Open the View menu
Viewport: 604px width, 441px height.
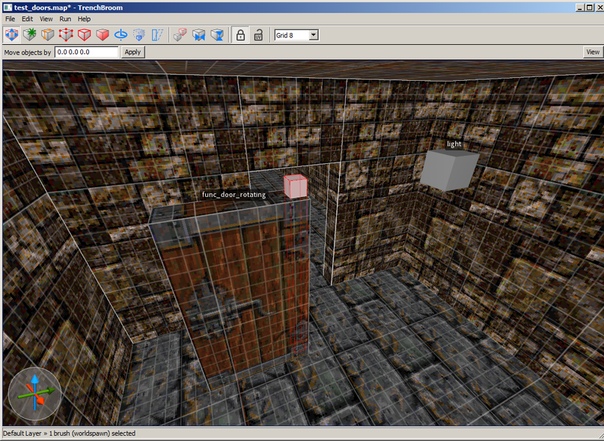[46, 19]
